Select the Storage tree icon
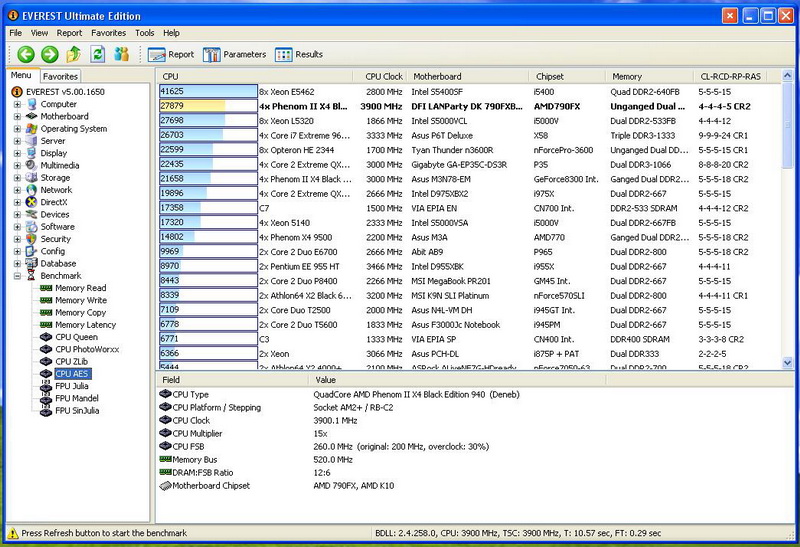The image size is (800, 547). point(32,178)
